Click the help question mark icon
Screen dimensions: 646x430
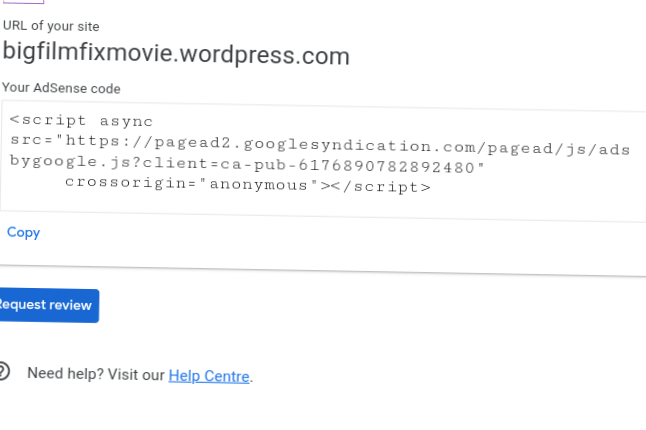point(4,372)
